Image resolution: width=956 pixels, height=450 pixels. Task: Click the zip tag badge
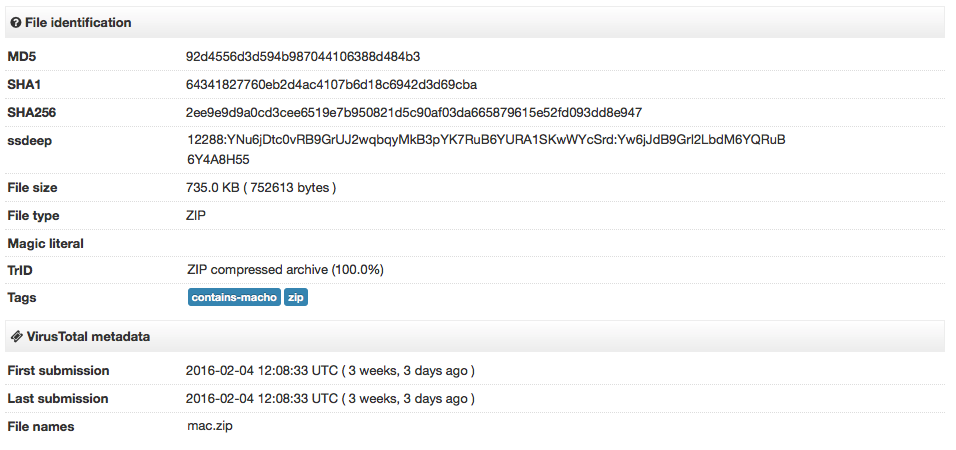296,298
